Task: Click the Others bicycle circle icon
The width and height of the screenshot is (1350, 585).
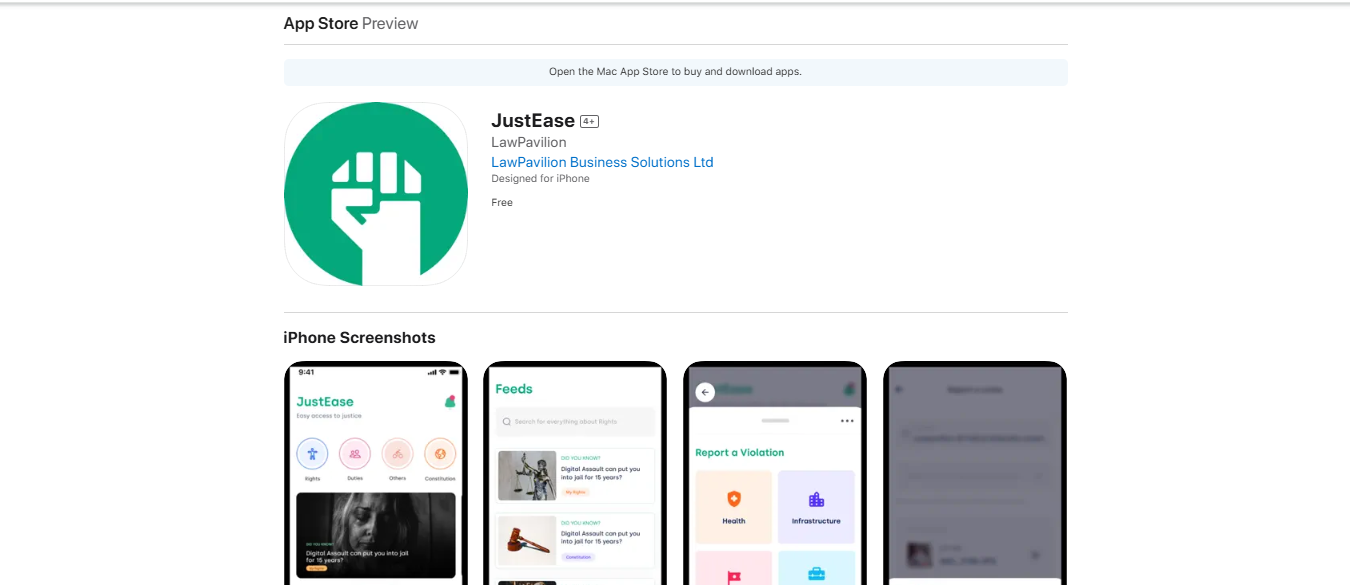Action: point(398,454)
